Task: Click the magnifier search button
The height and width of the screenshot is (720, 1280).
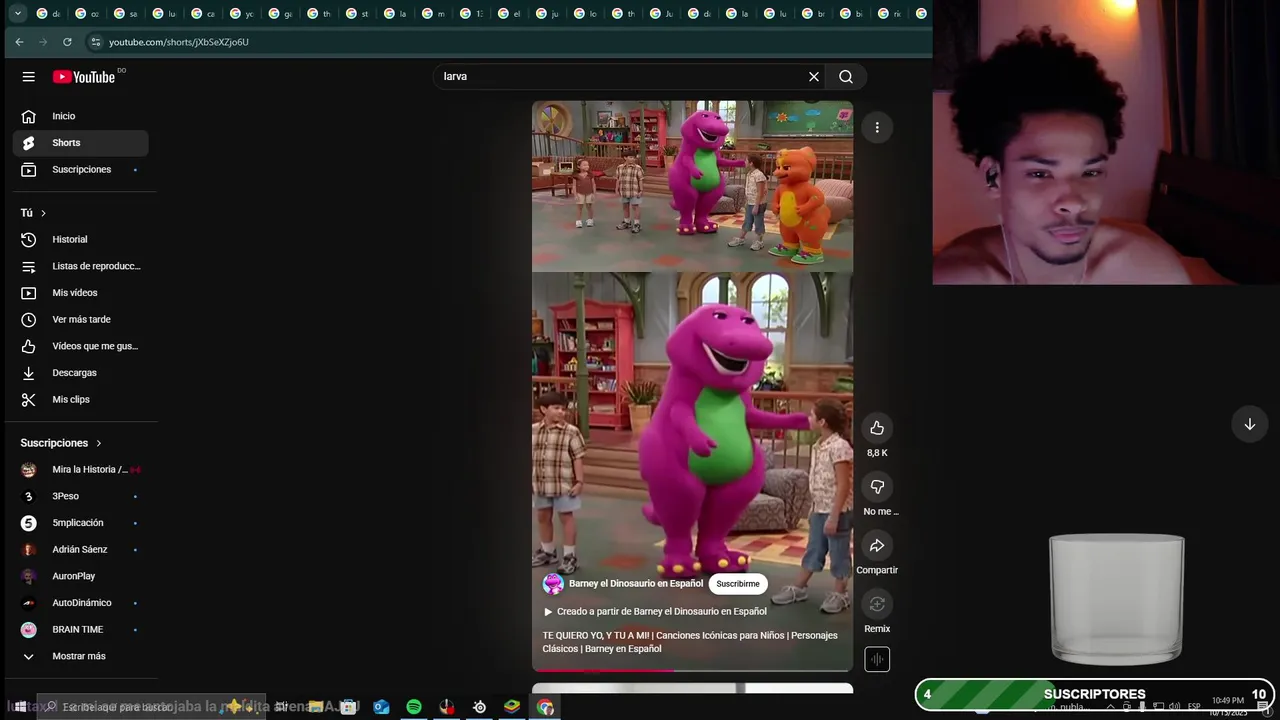Action: click(x=846, y=77)
